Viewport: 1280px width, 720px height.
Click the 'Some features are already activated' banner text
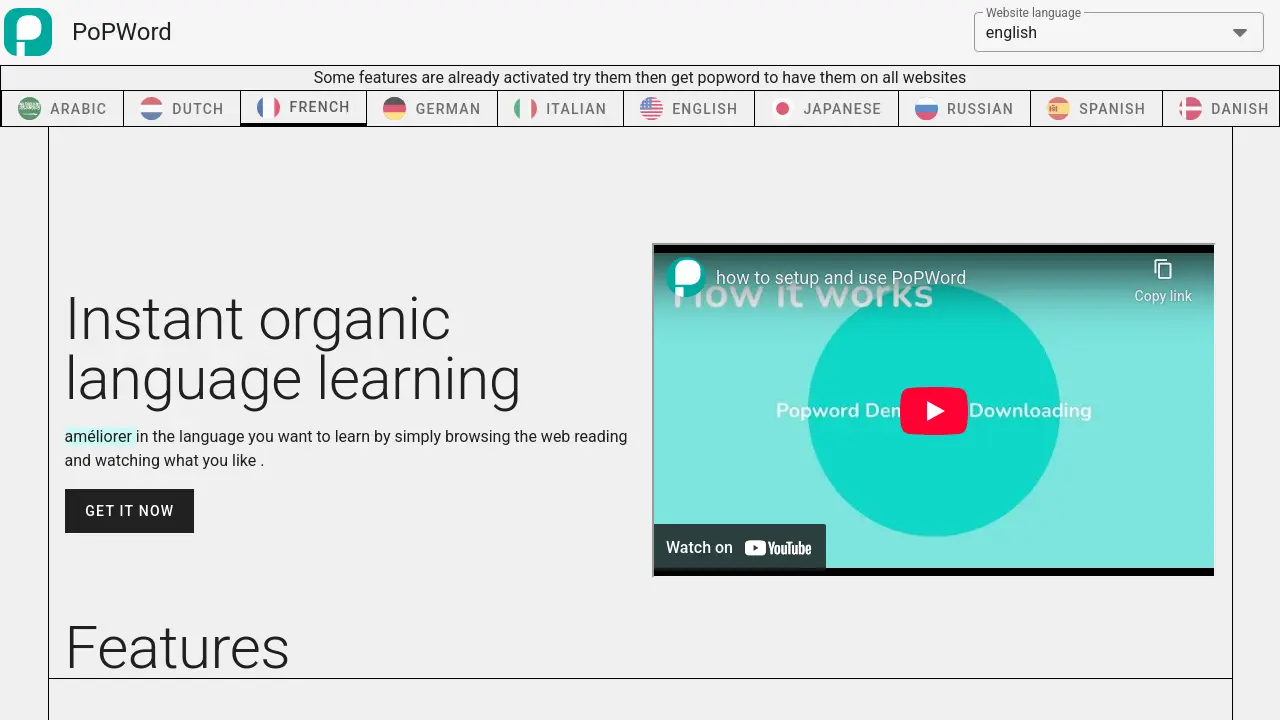coord(640,77)
